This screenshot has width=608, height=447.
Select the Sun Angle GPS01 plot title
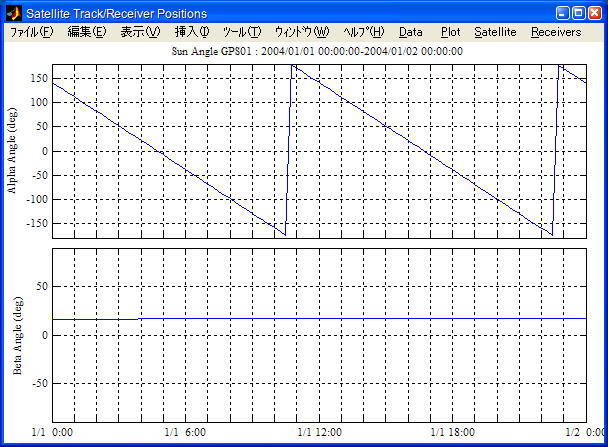(318, 51)
